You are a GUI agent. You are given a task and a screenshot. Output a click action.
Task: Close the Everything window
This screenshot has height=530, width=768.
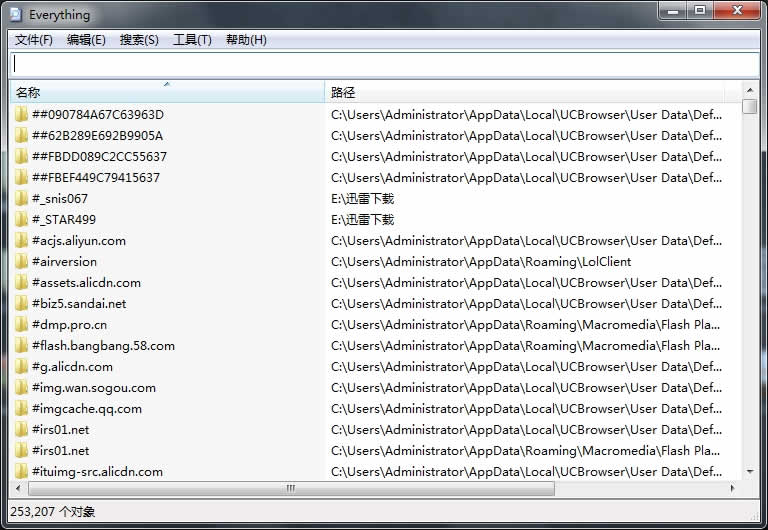pyautogui.click(x=737, y=10)
